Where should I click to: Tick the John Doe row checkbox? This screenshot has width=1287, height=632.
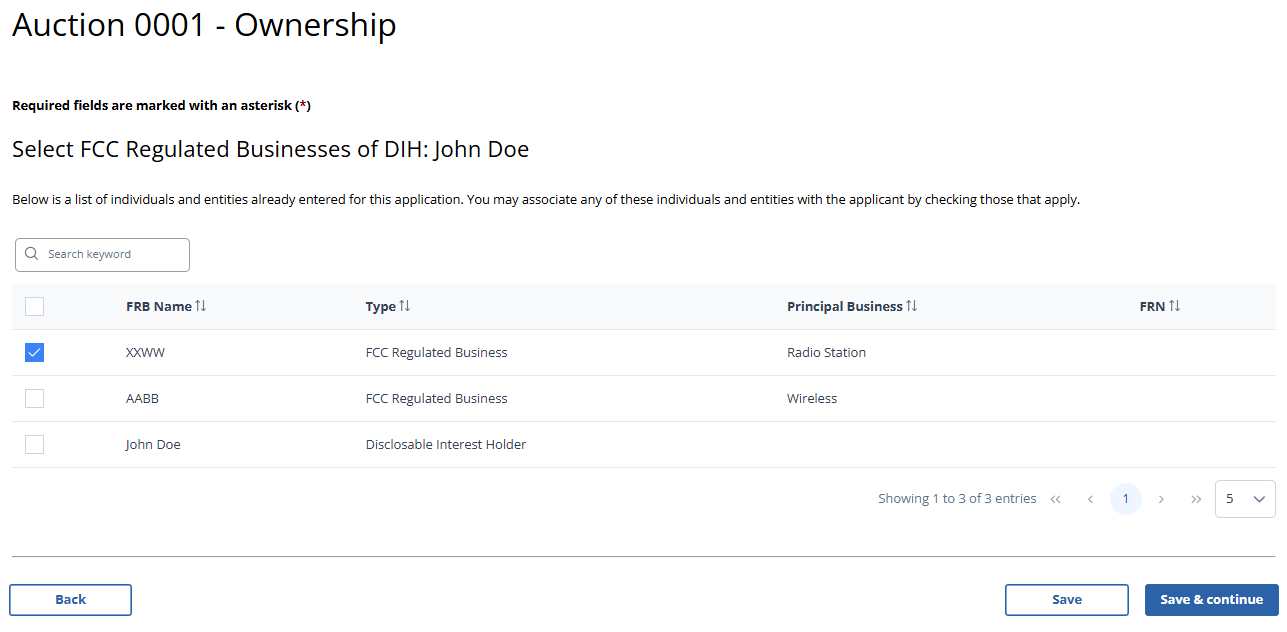[35, 445]
